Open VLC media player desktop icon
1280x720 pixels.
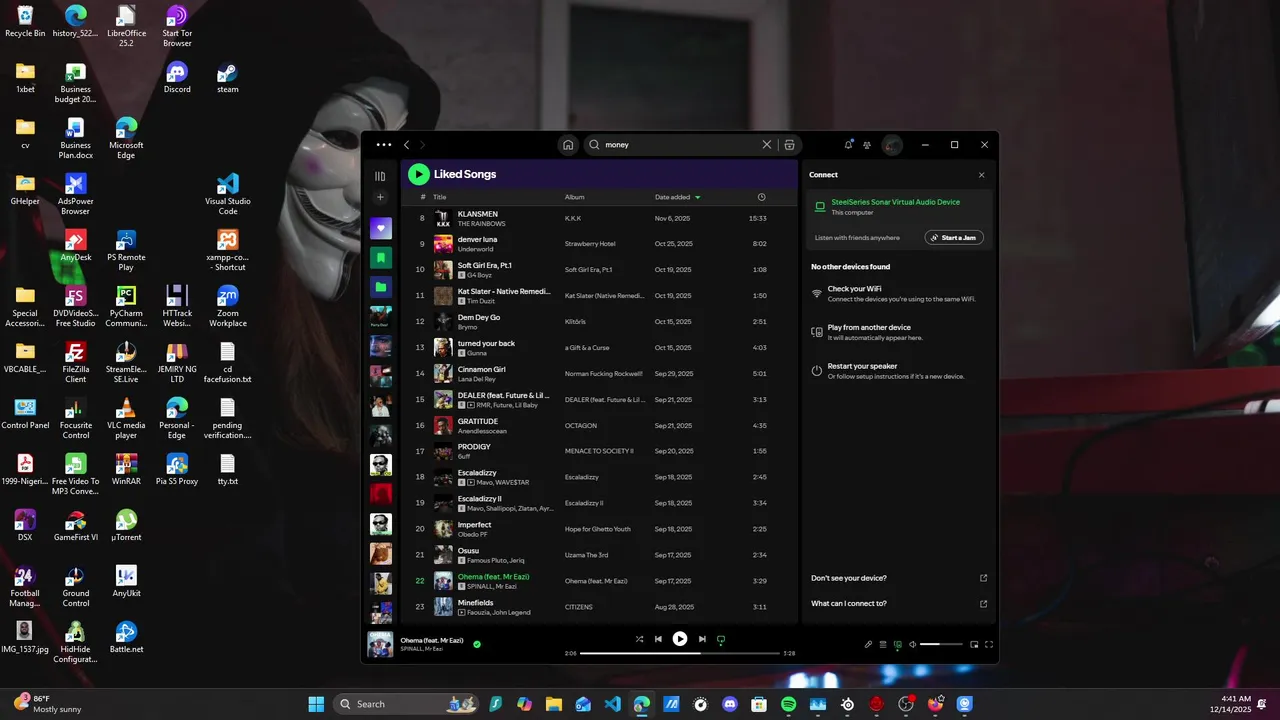126,418
